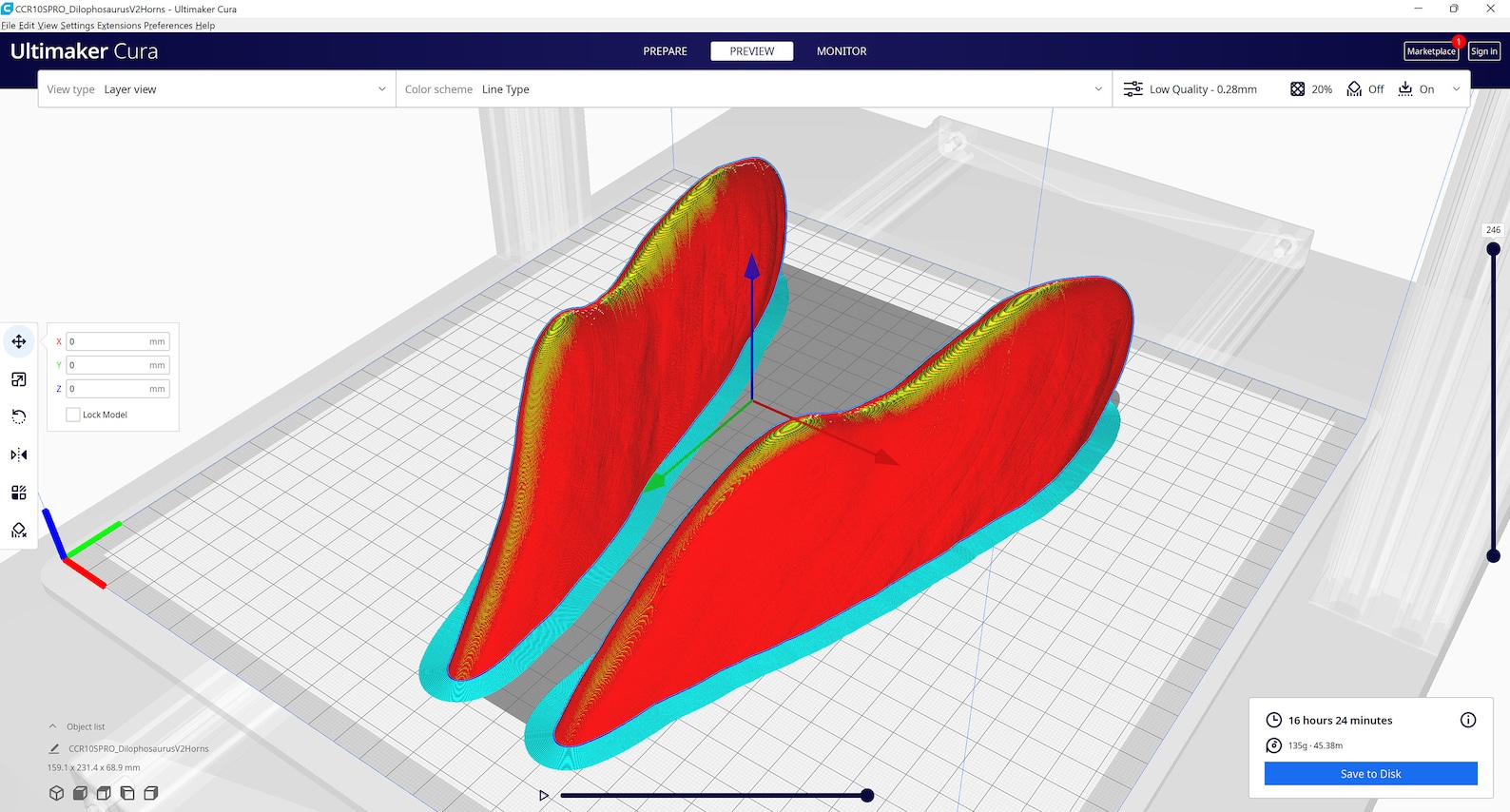Open the print time info icon
The image size is (1510, 812).
click(1468, 720)
